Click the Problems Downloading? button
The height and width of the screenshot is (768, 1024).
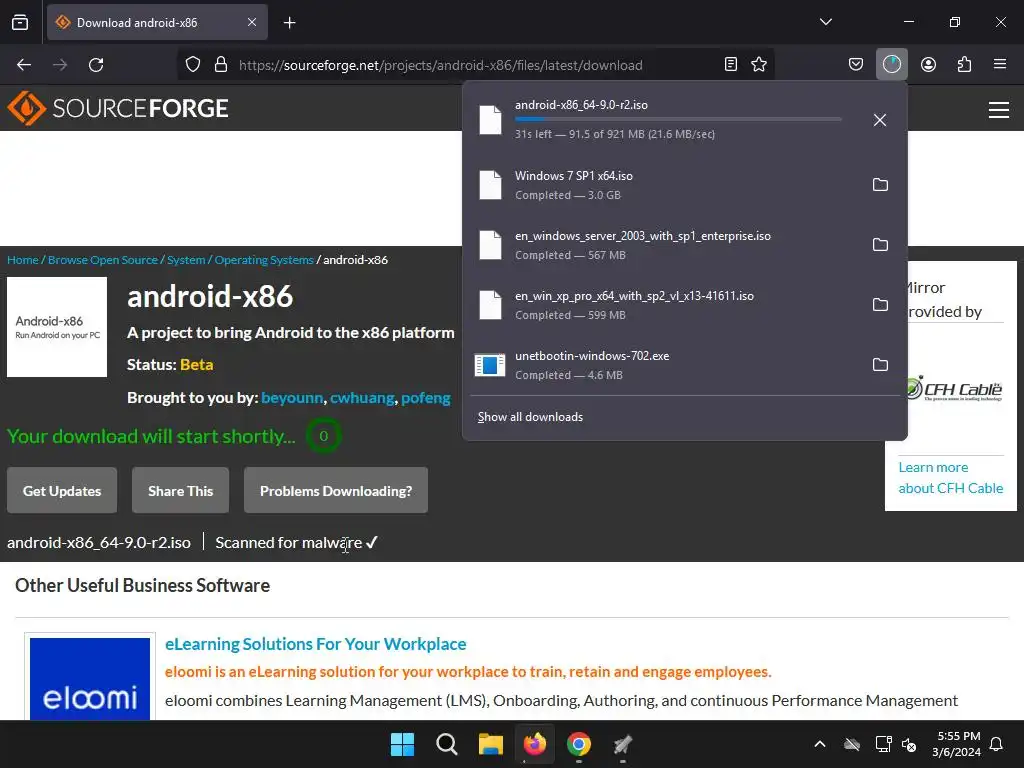point(336,490)
